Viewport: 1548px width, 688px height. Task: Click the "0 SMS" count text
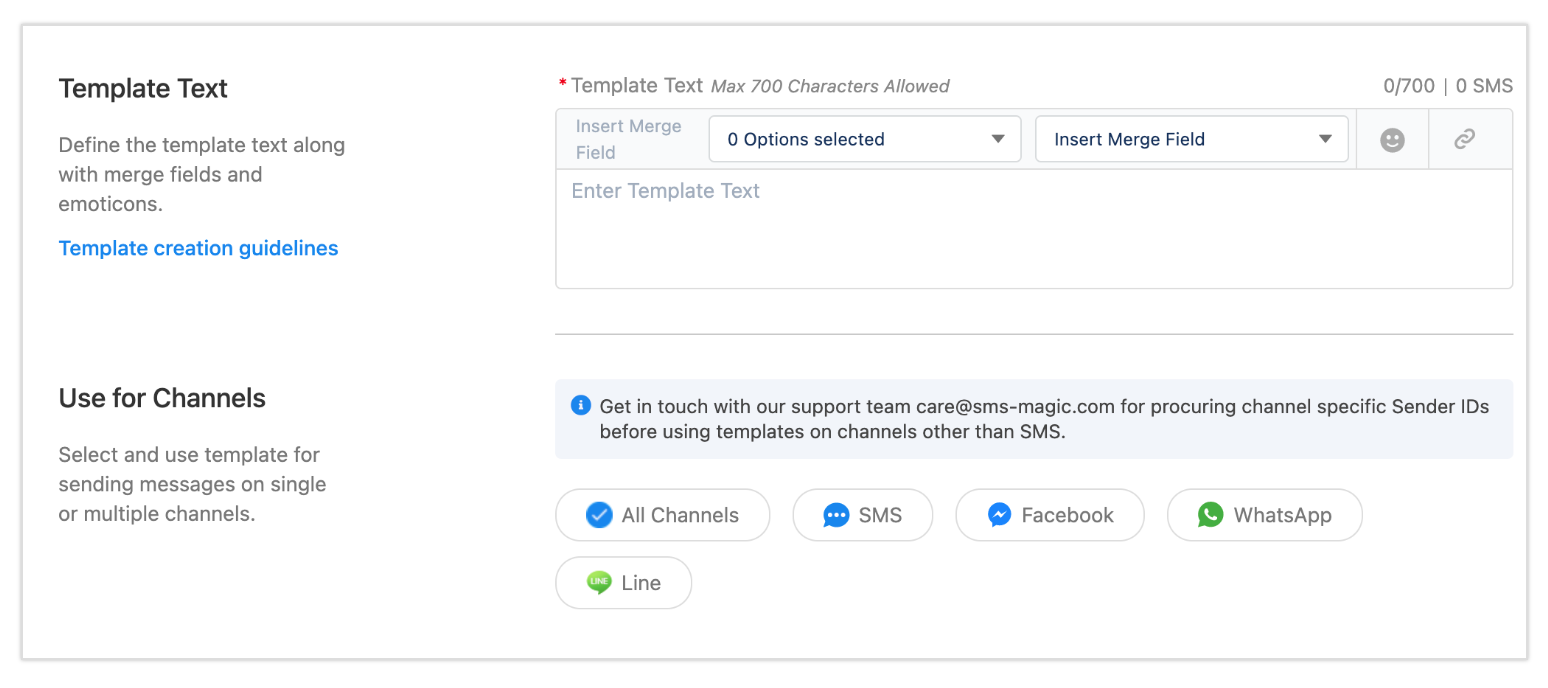pyautogui.click(x=1484, y=86)
